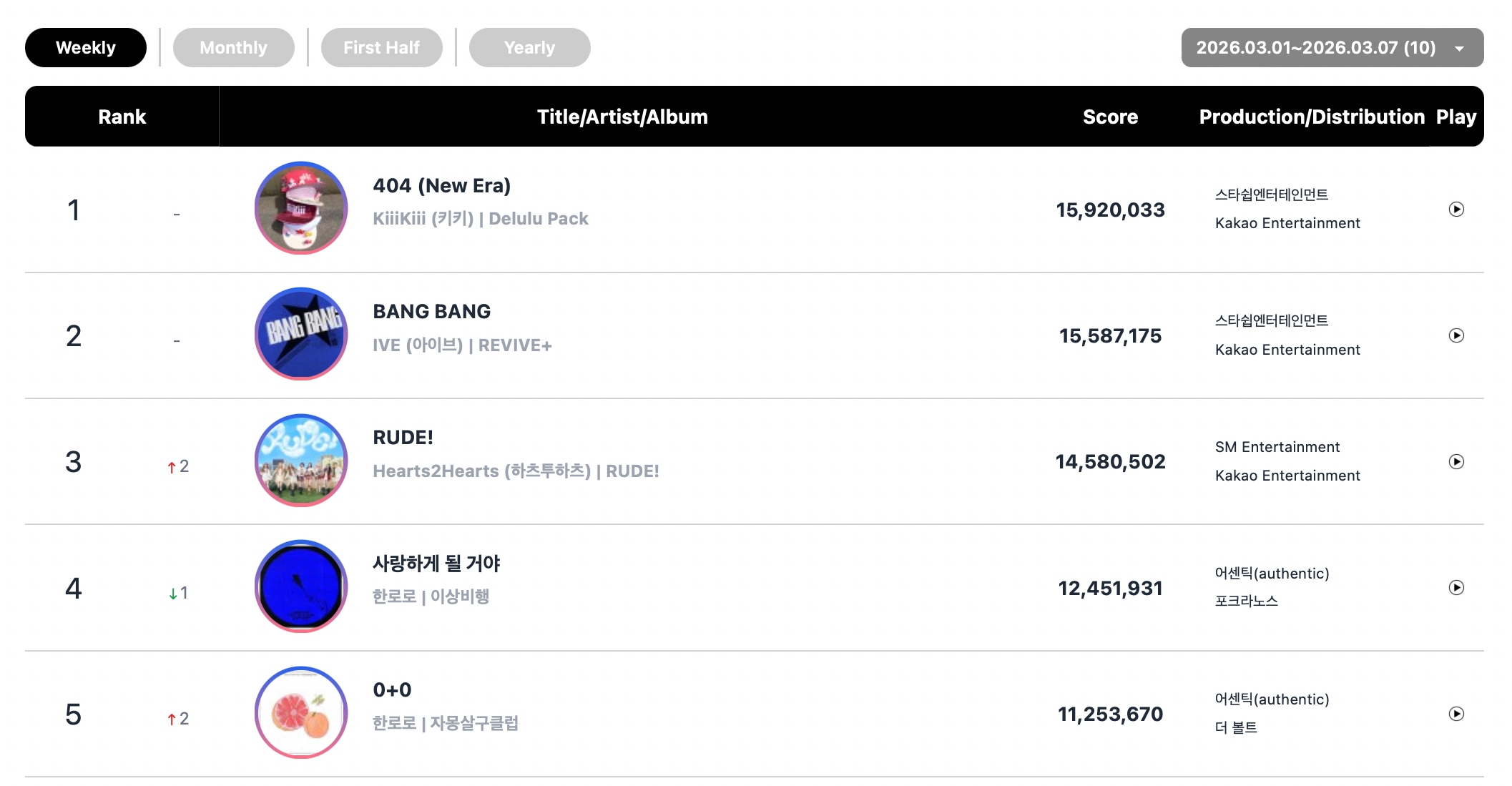
Task: Open the 404 (New Era) album cover
Action: tap(301, 208)
